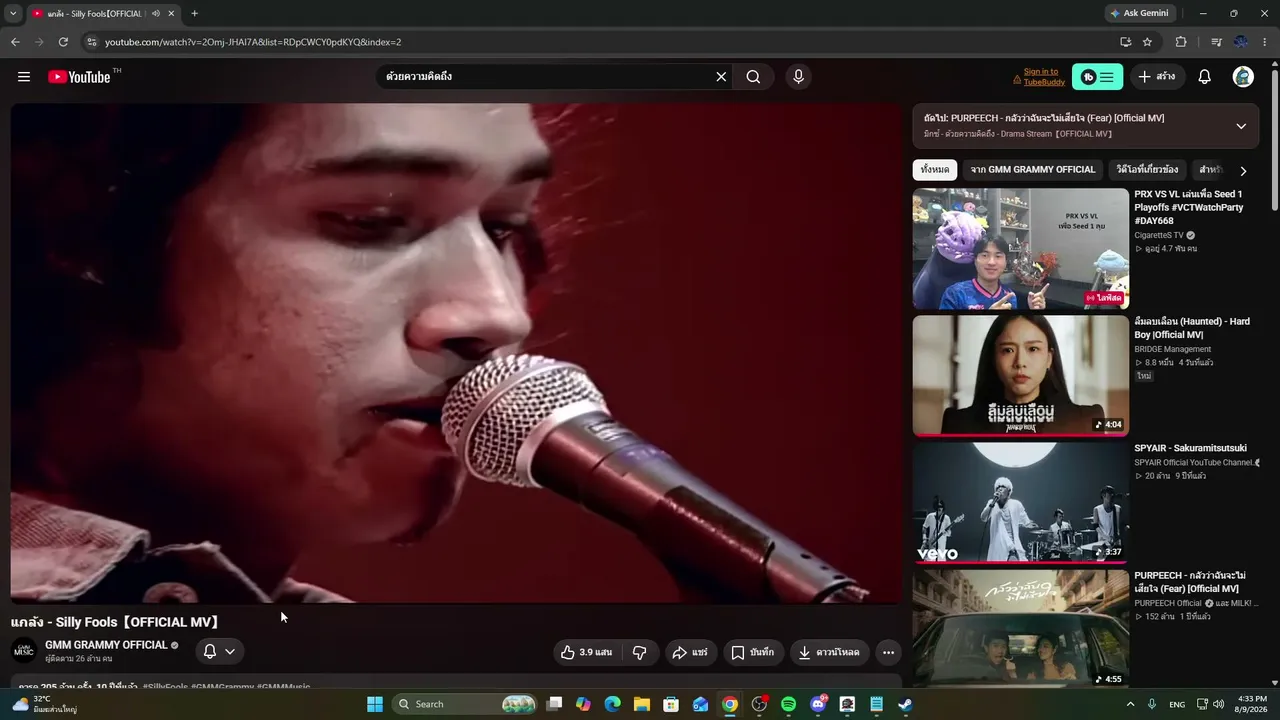Like the Silly Fools video
1280x720 pixels.
tap(586, 652)
